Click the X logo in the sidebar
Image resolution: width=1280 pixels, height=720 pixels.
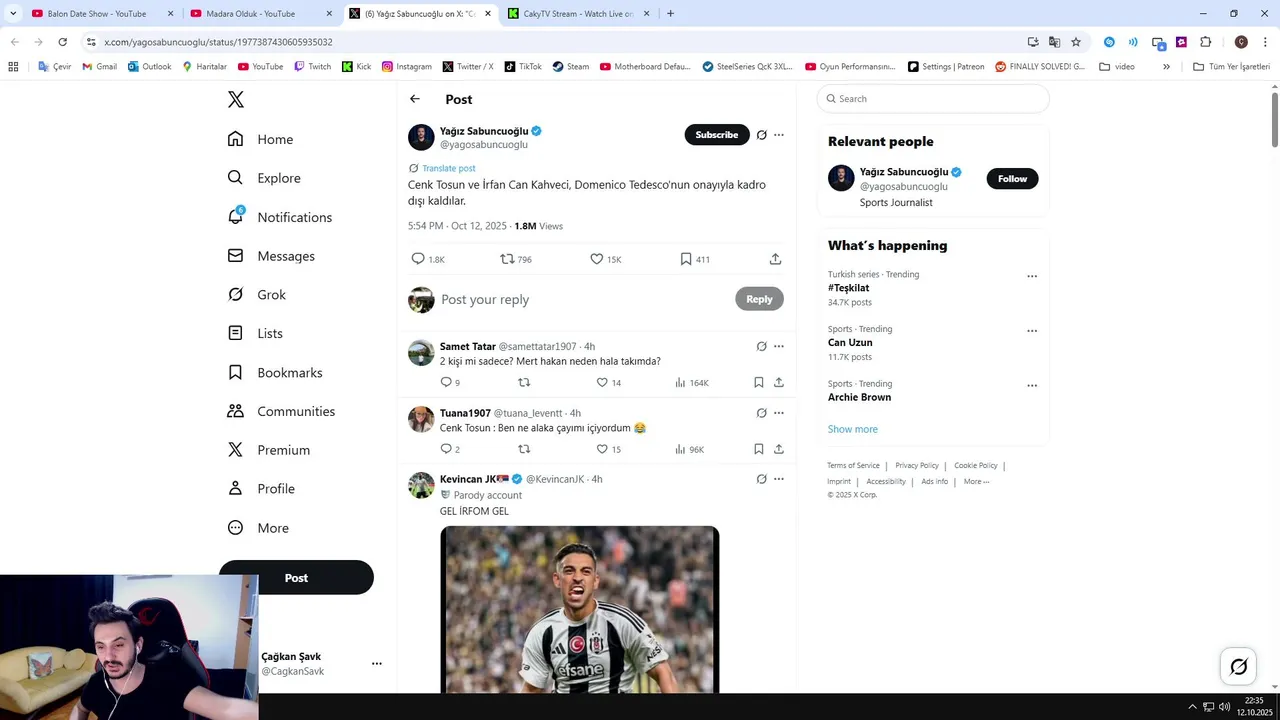236,99
